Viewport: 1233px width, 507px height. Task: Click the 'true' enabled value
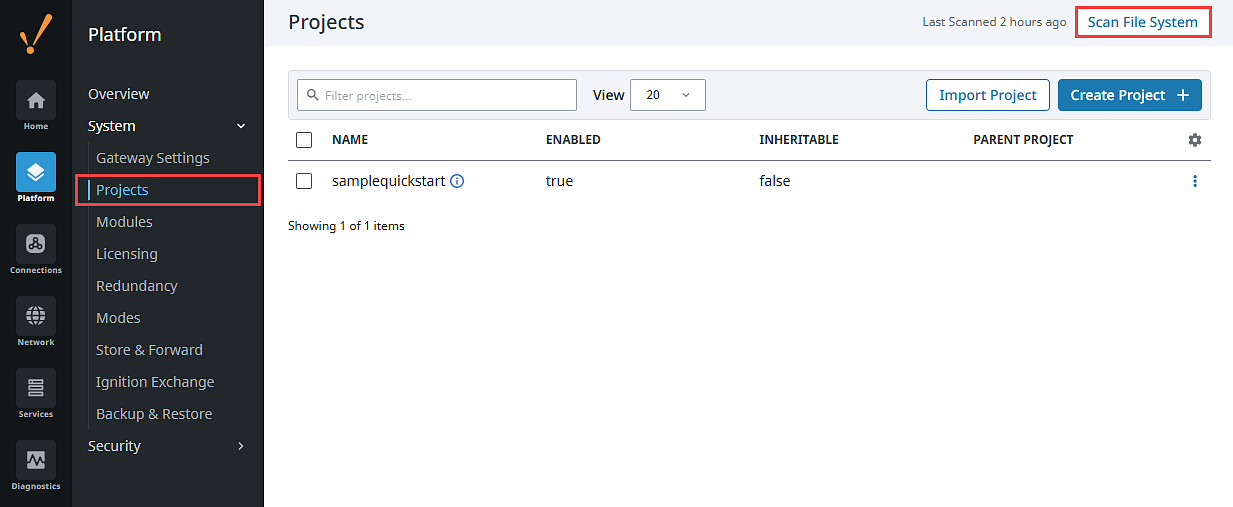(559, 181)
